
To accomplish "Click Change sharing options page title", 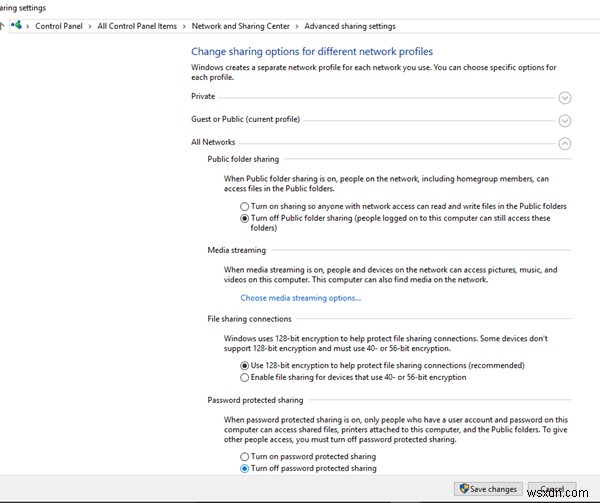I will pyautogui.click(x=312, y=51).
